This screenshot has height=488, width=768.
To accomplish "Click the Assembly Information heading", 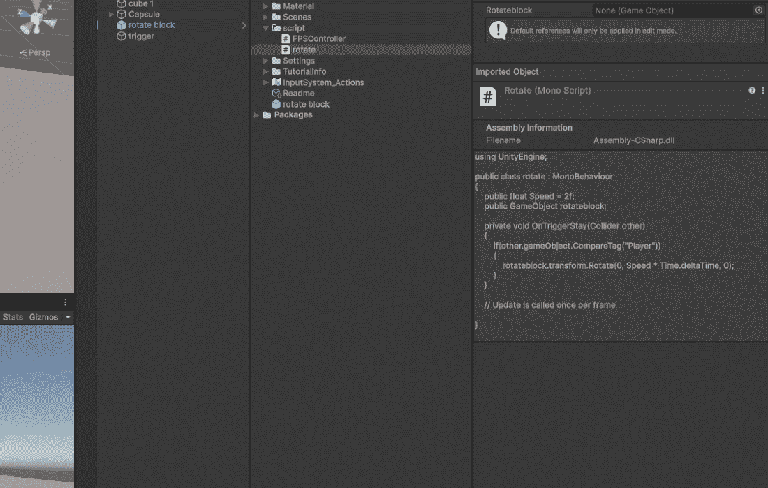I will 529,127.
